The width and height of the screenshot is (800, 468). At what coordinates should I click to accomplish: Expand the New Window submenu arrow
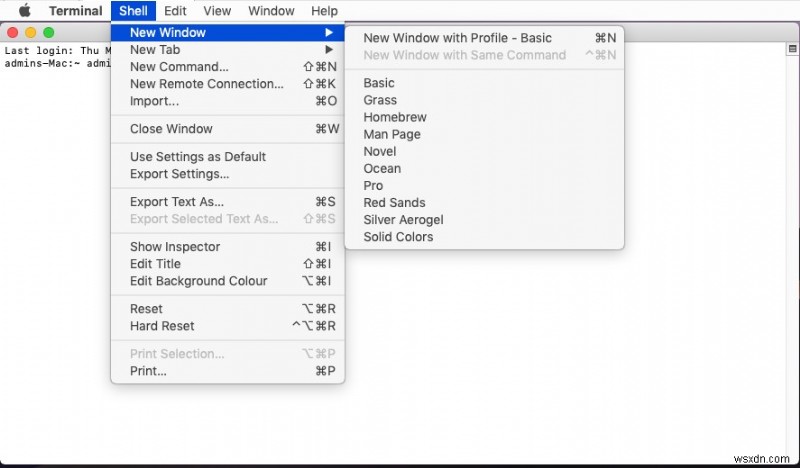(x=328, y=33)
